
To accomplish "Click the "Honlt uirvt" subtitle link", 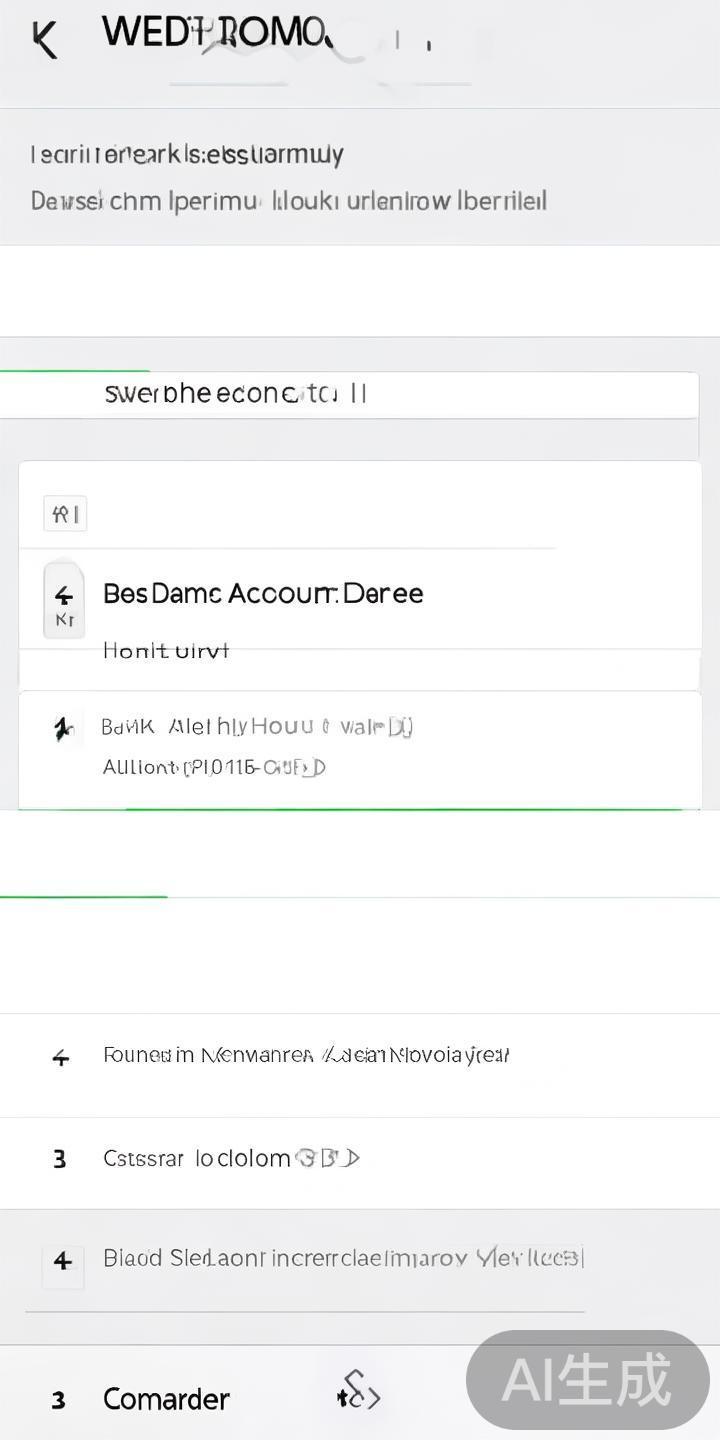I will 166,651.
